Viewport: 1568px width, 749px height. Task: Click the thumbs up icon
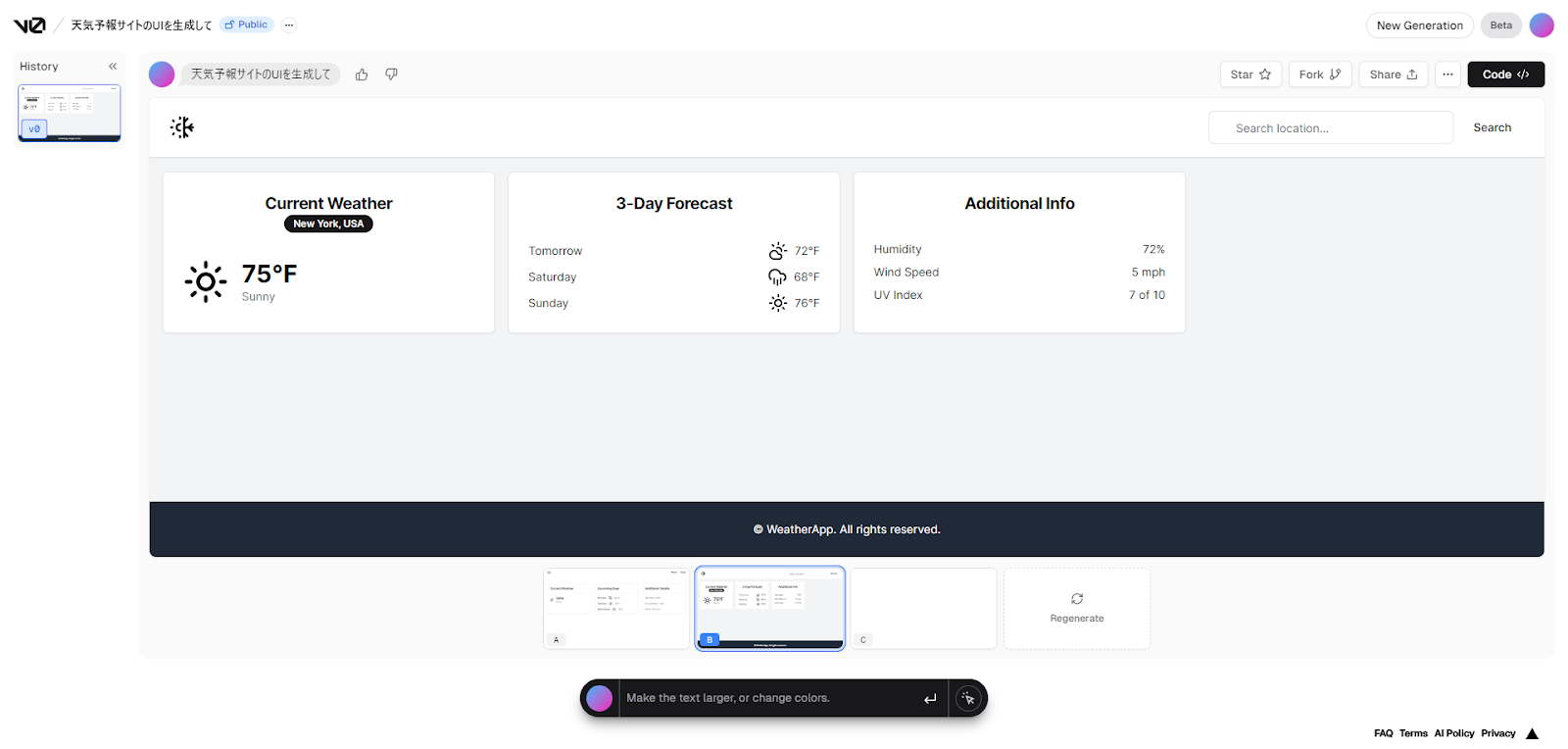[x=362, y=75]
